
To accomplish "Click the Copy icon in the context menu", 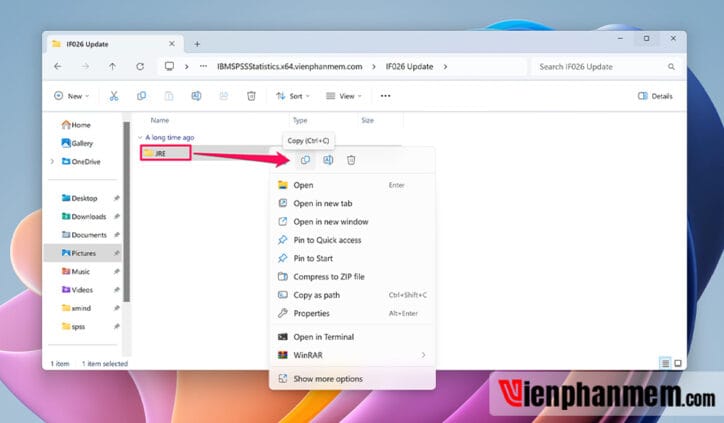I will point(305,160).
